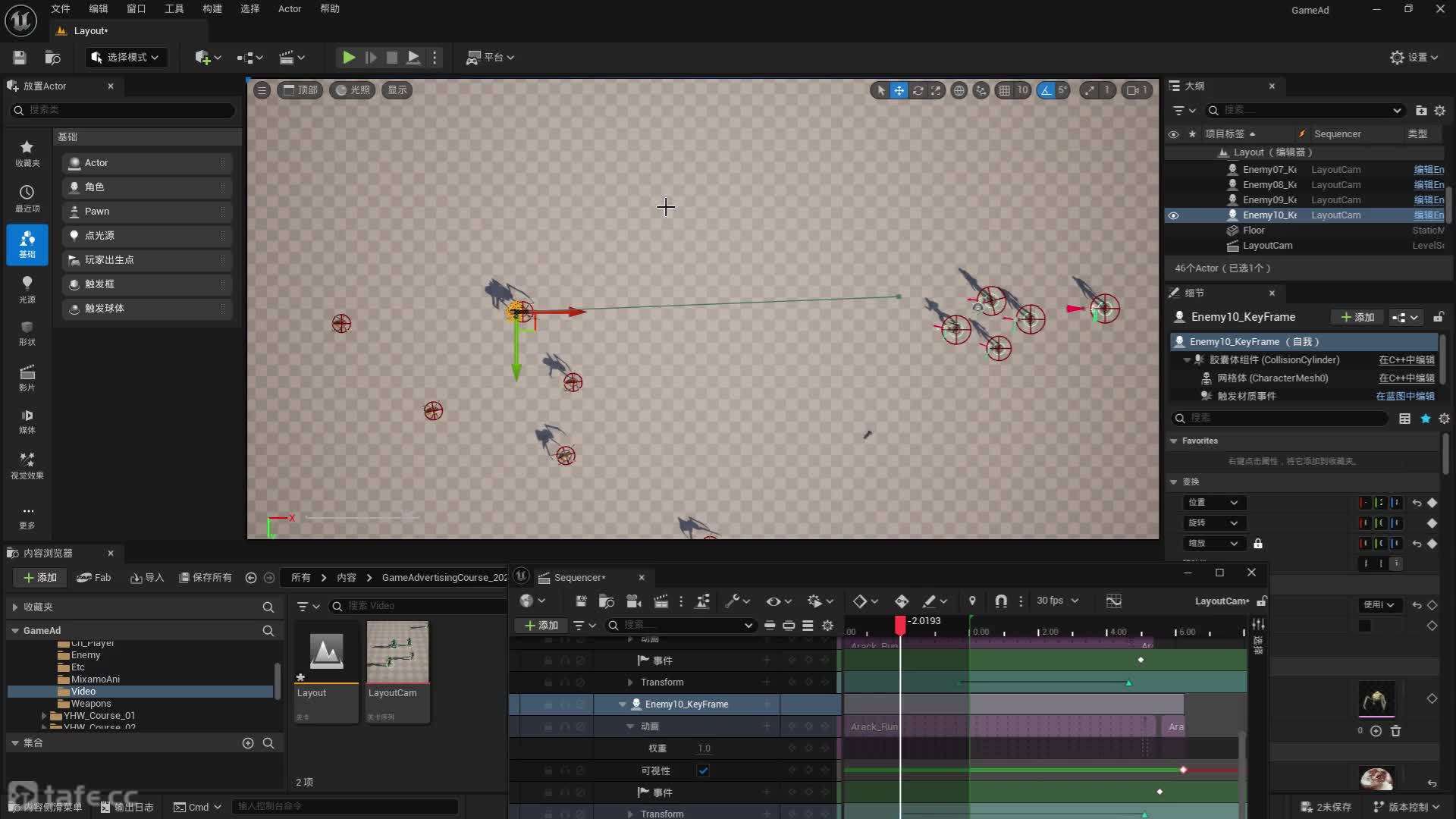The image size is (1456, 819).
Task: Open the 30 fps dropdown in Sequencer
Action: (1057, 601)
